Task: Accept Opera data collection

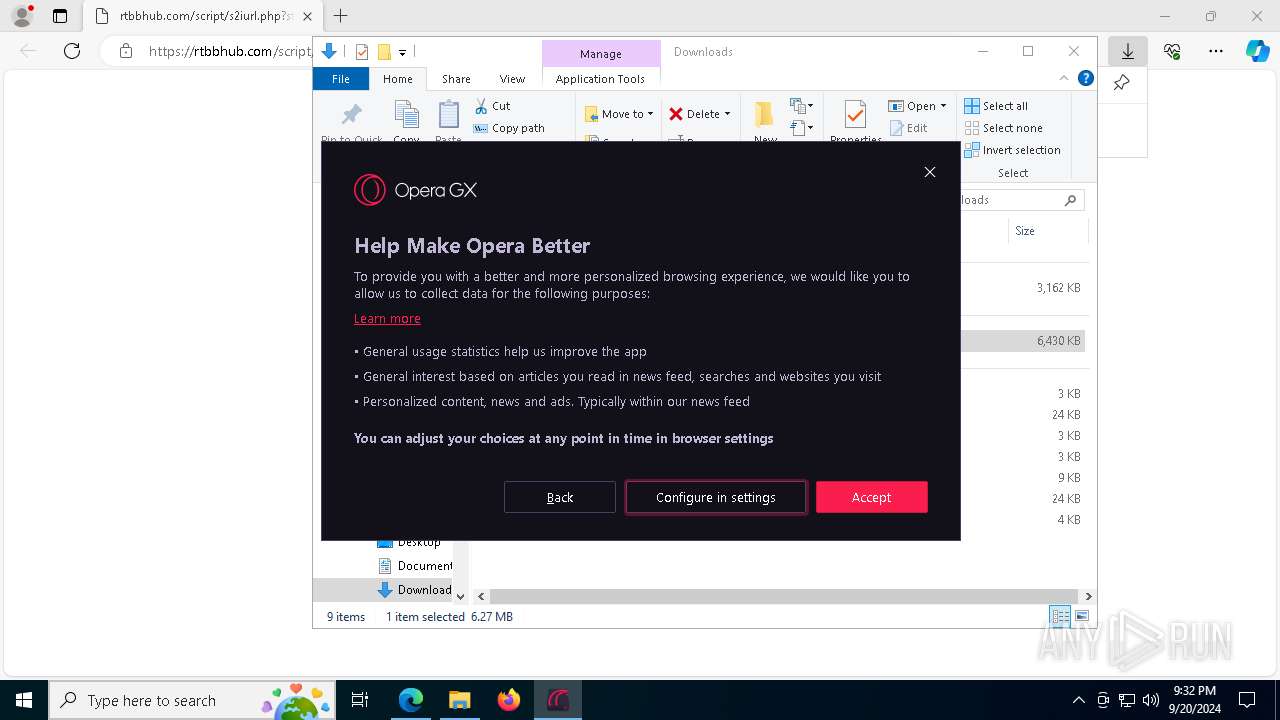Action: [x=872, y=497]
